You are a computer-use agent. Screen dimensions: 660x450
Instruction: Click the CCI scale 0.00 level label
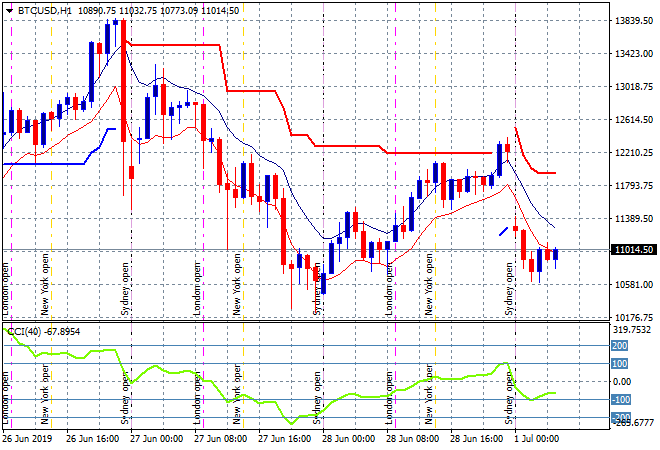click(x=621, y=381)
